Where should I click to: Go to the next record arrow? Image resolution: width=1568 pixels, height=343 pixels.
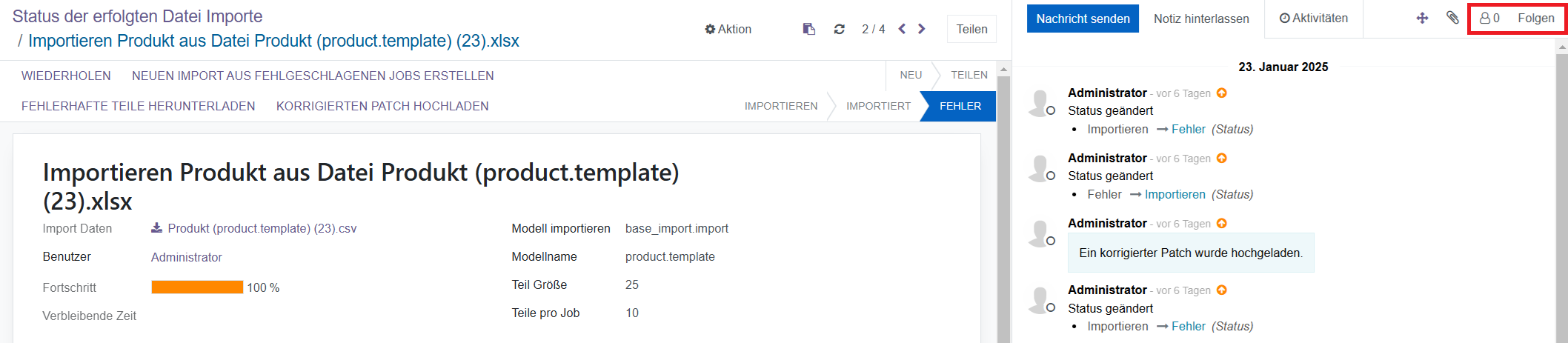point(922,29)
